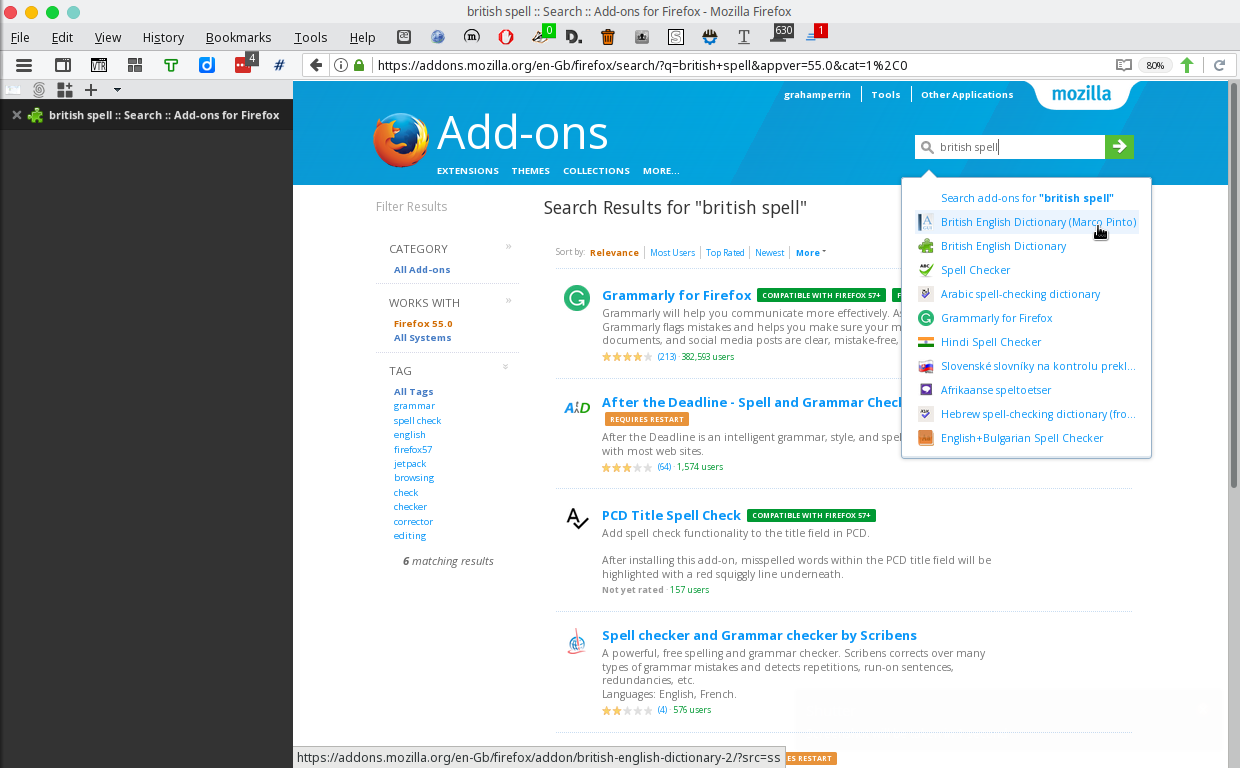
Task: Open the Bookmarks menu
Action: 238,37
